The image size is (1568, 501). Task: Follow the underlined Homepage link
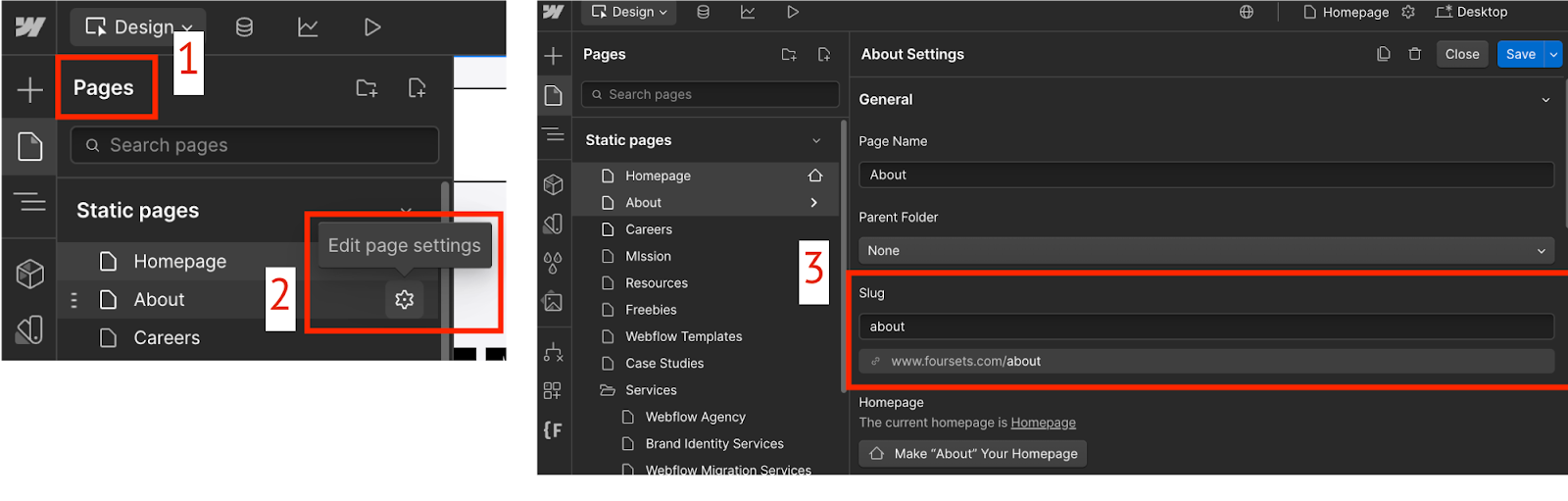coord(1043,423)
